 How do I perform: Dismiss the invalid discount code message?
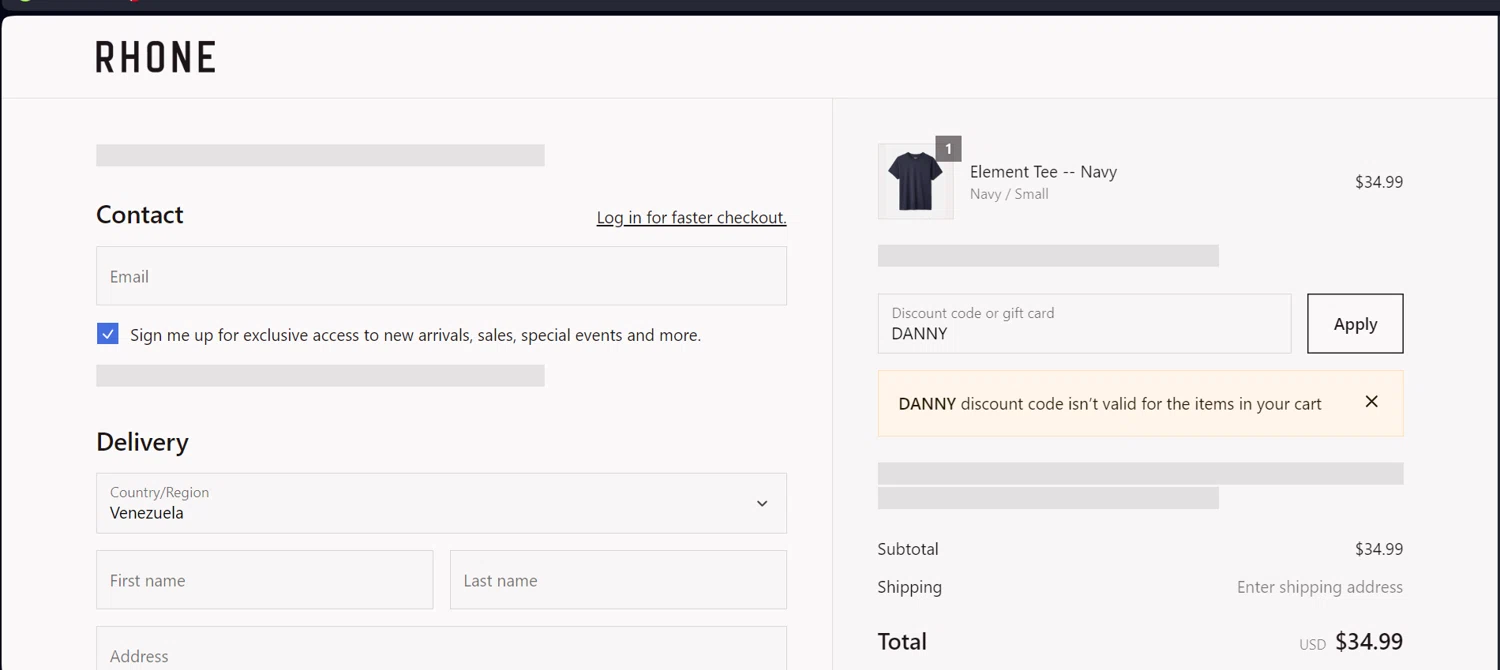pos(1371,402)
